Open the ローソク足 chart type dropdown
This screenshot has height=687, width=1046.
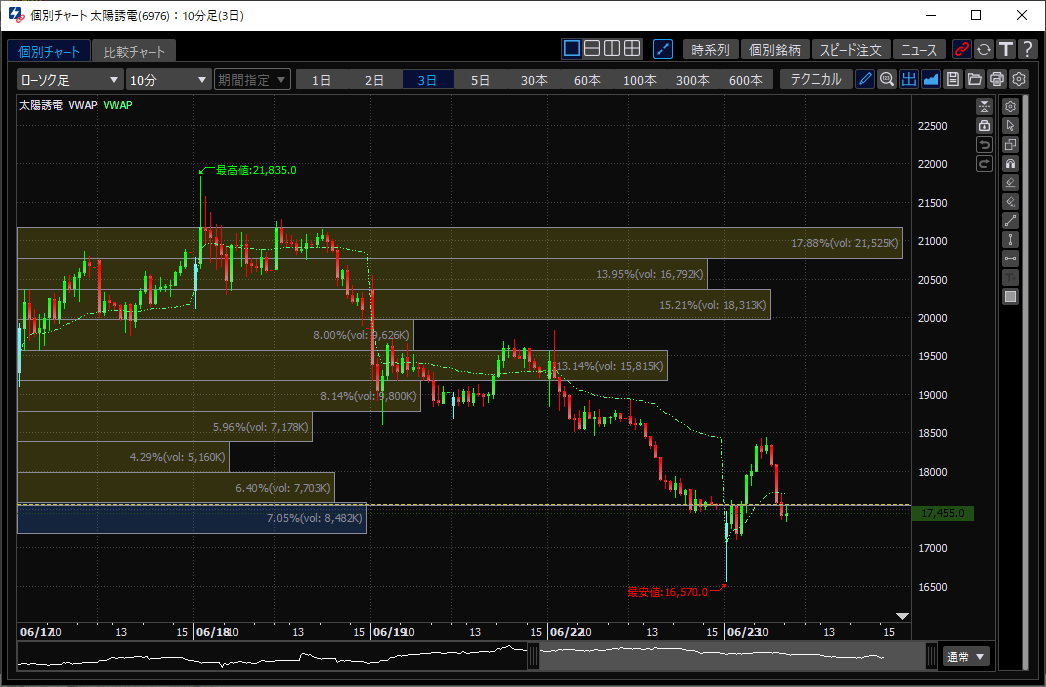coord(70,80)
